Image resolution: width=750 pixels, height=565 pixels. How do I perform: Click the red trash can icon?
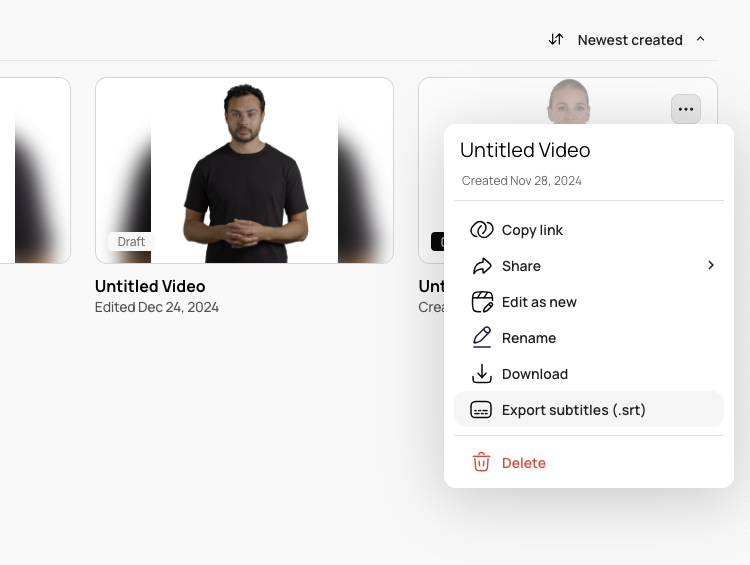(x=481, y=462)
